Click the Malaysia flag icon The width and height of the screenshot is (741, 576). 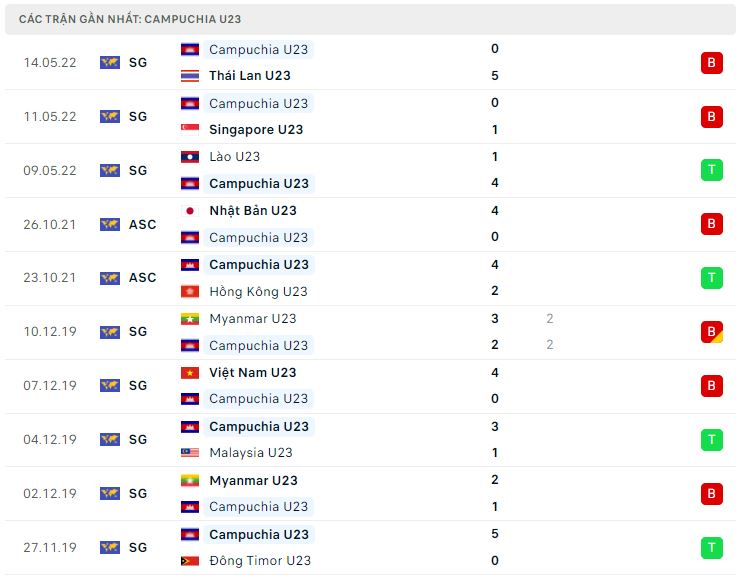190,453
